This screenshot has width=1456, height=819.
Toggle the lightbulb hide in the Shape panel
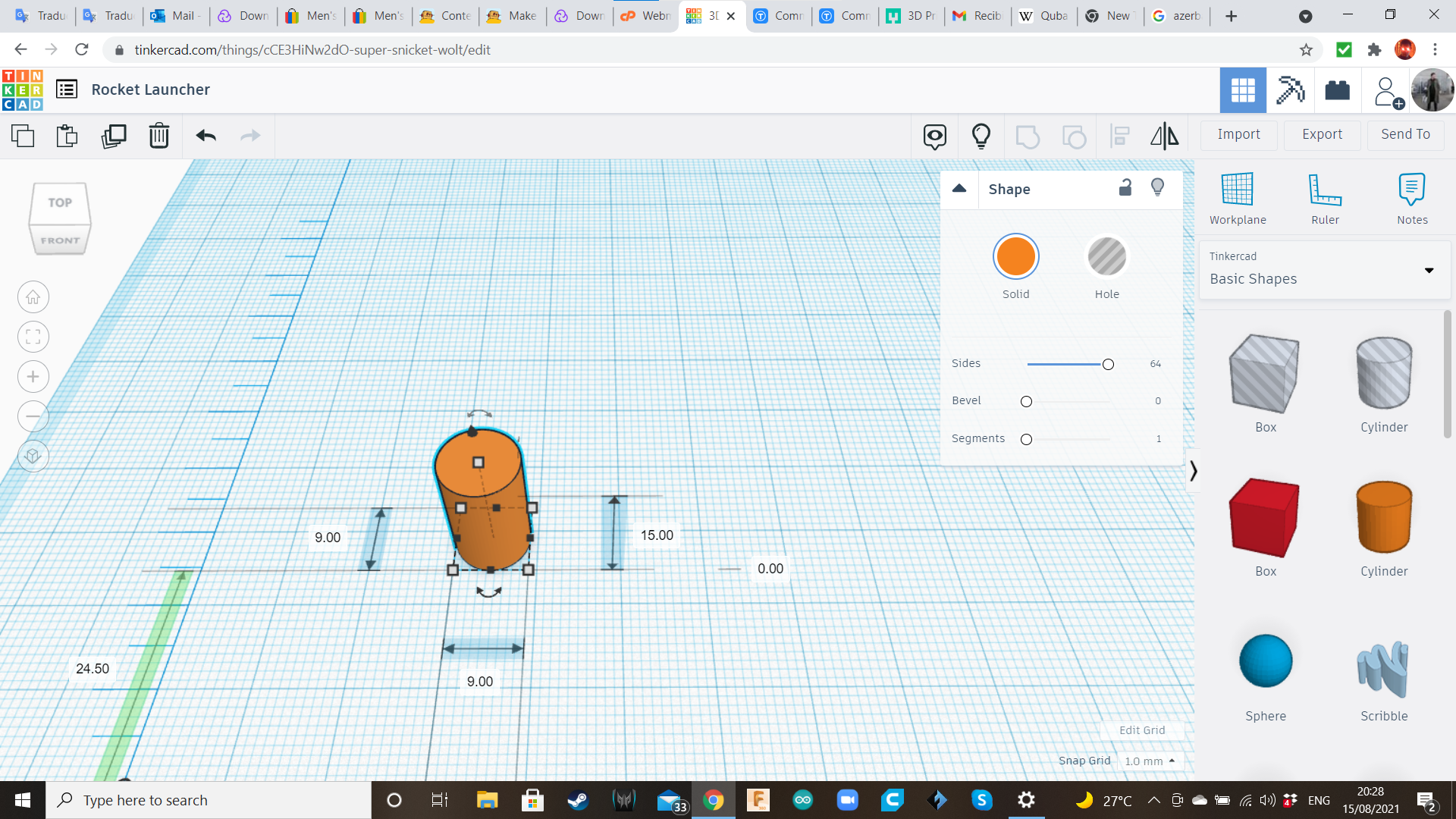tap(1157, 188)
